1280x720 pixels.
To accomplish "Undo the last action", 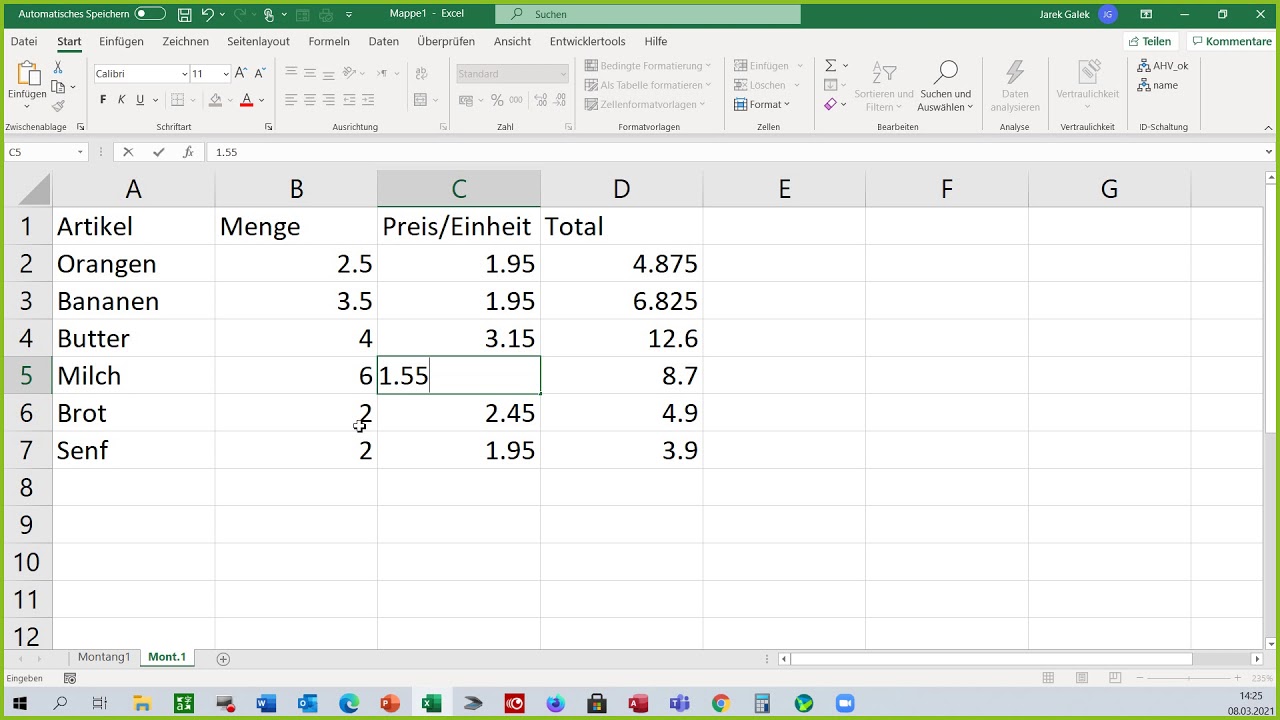I will point(207,14).
